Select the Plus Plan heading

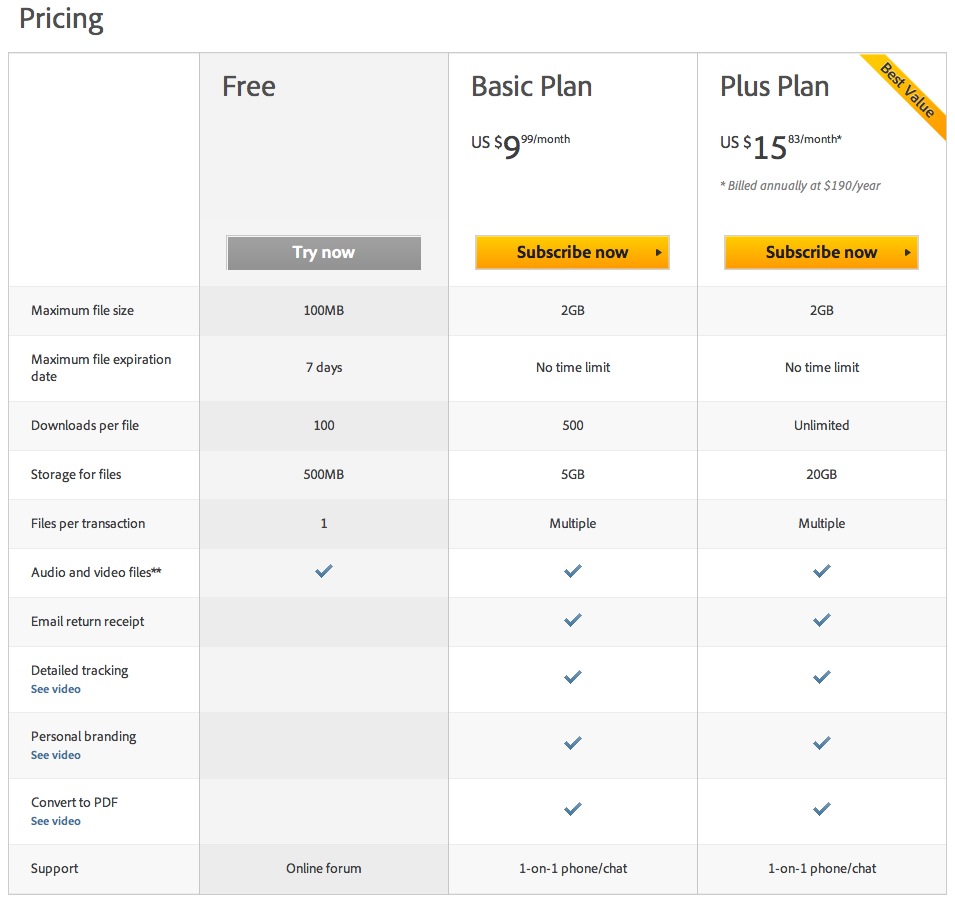774,86
